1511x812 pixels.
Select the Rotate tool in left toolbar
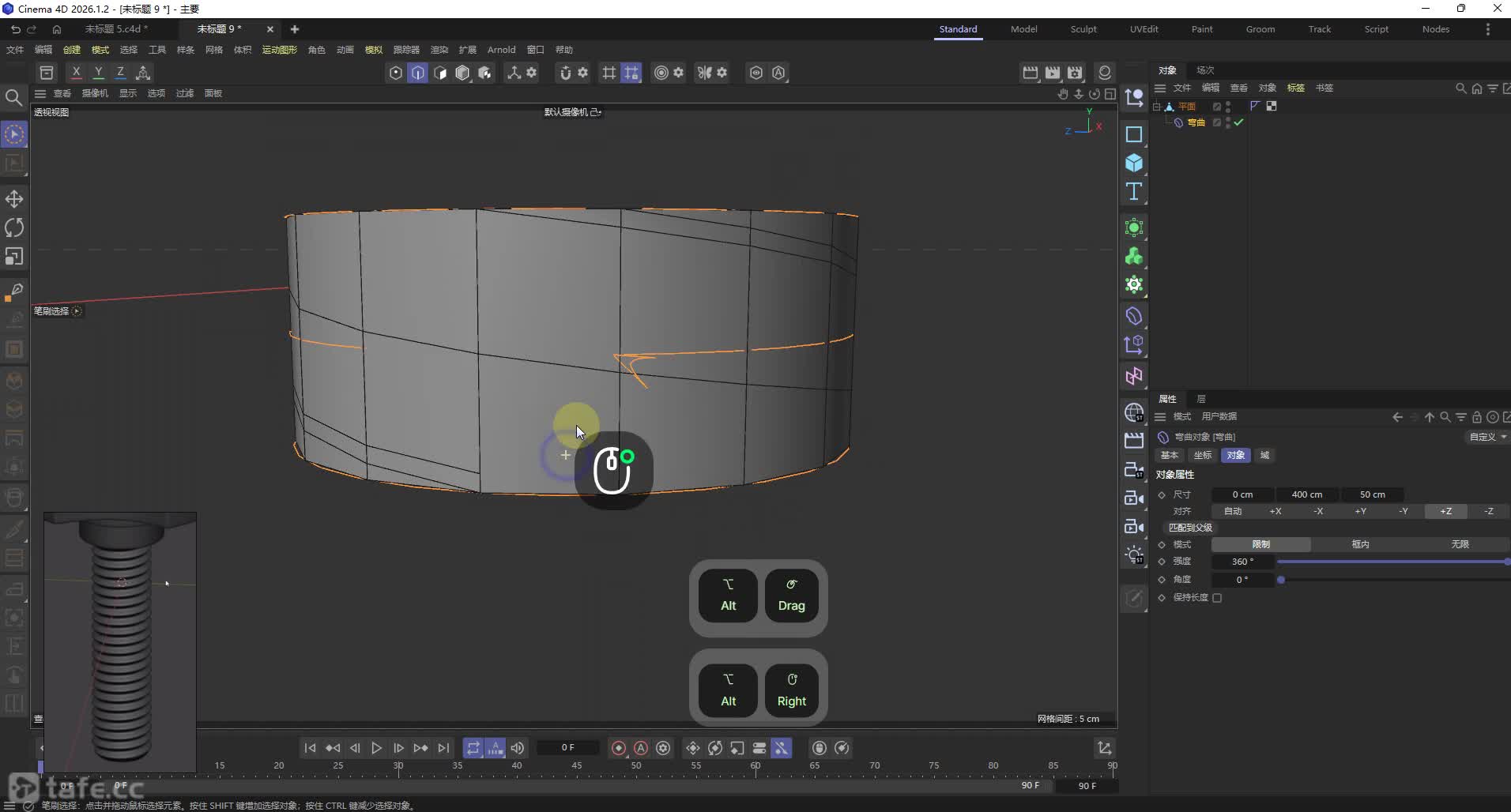[x=14, y=227]
